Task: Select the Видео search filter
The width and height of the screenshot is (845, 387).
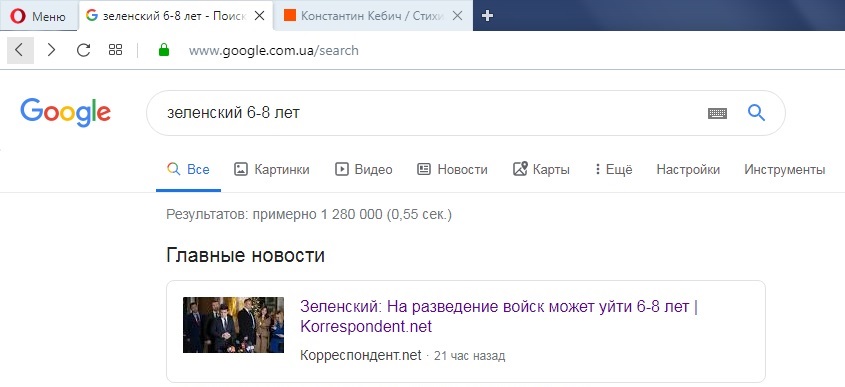Action: tap(363, 170)
